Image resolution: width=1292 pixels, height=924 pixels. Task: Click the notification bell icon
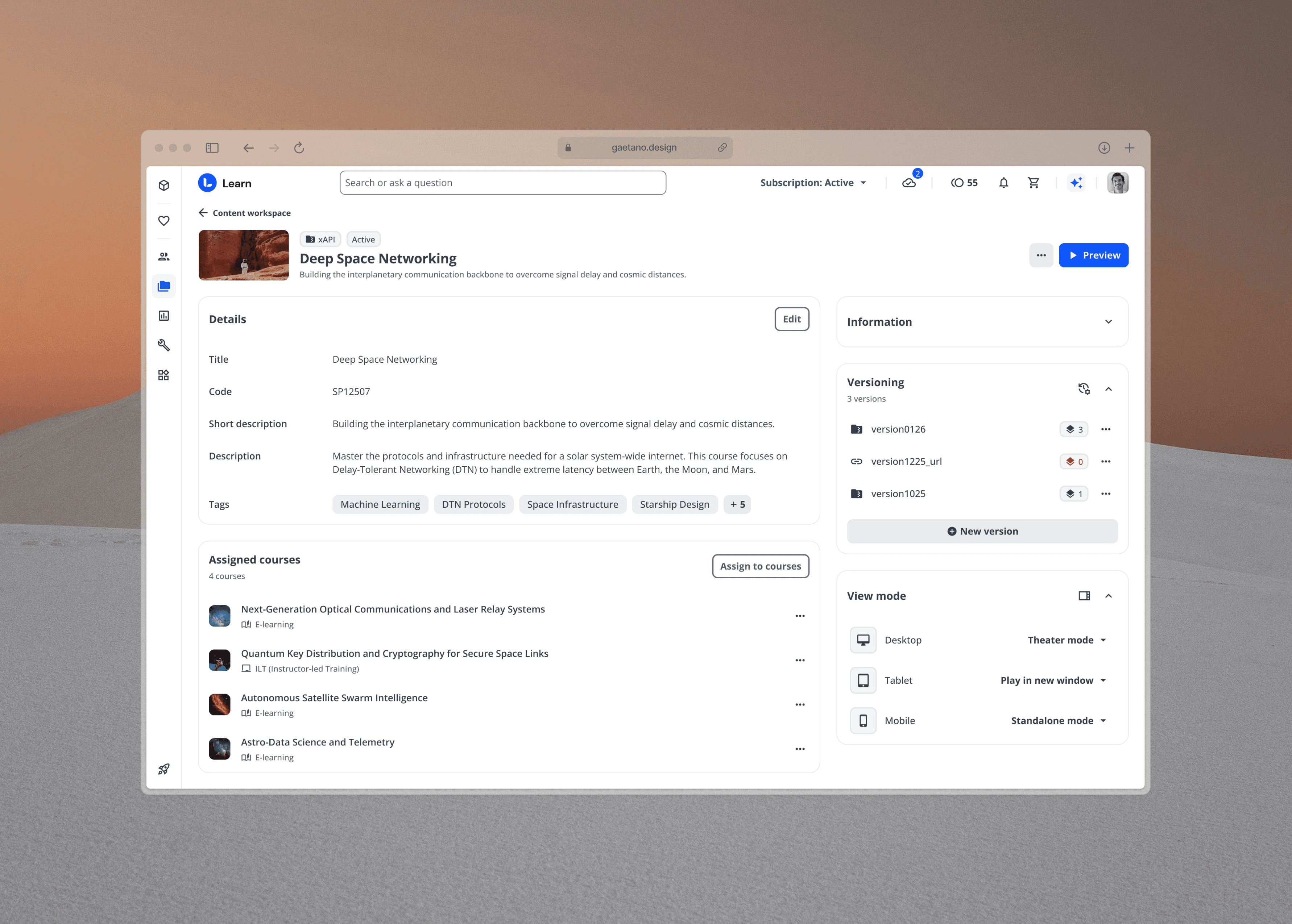tap(1003, 183)
